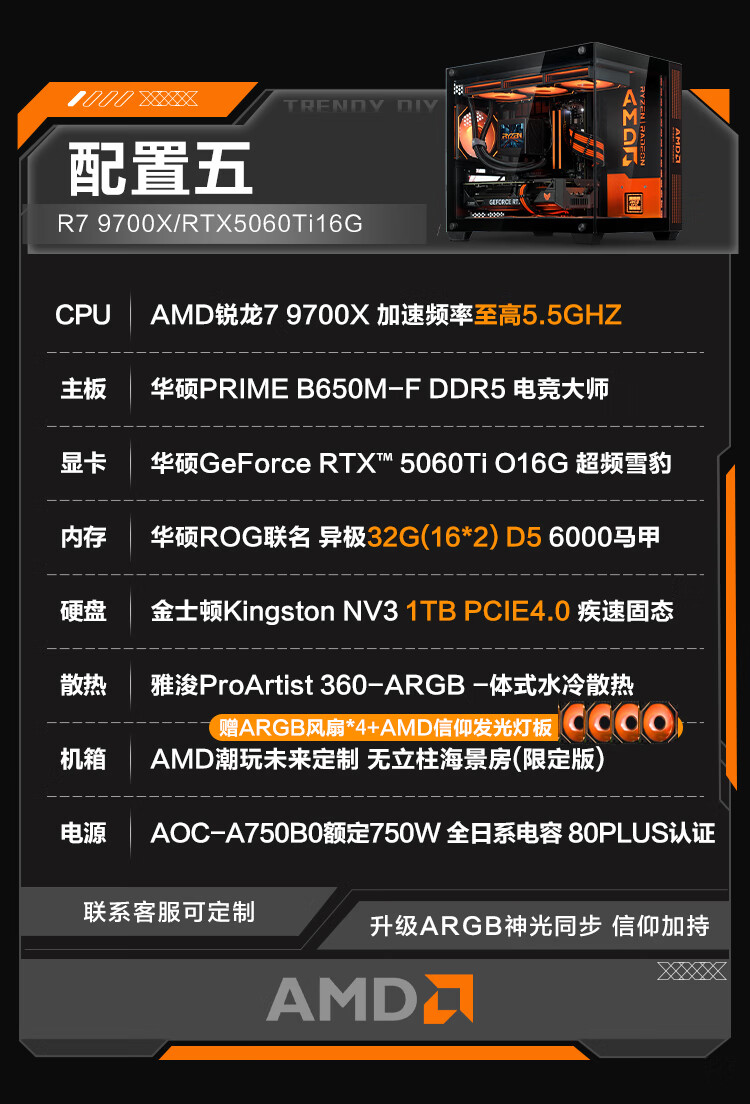Click the 电源 AOC-A750B0 750W row
Image resolution: width=750 pixels, height=1104 pixels.
click(380, 834)
